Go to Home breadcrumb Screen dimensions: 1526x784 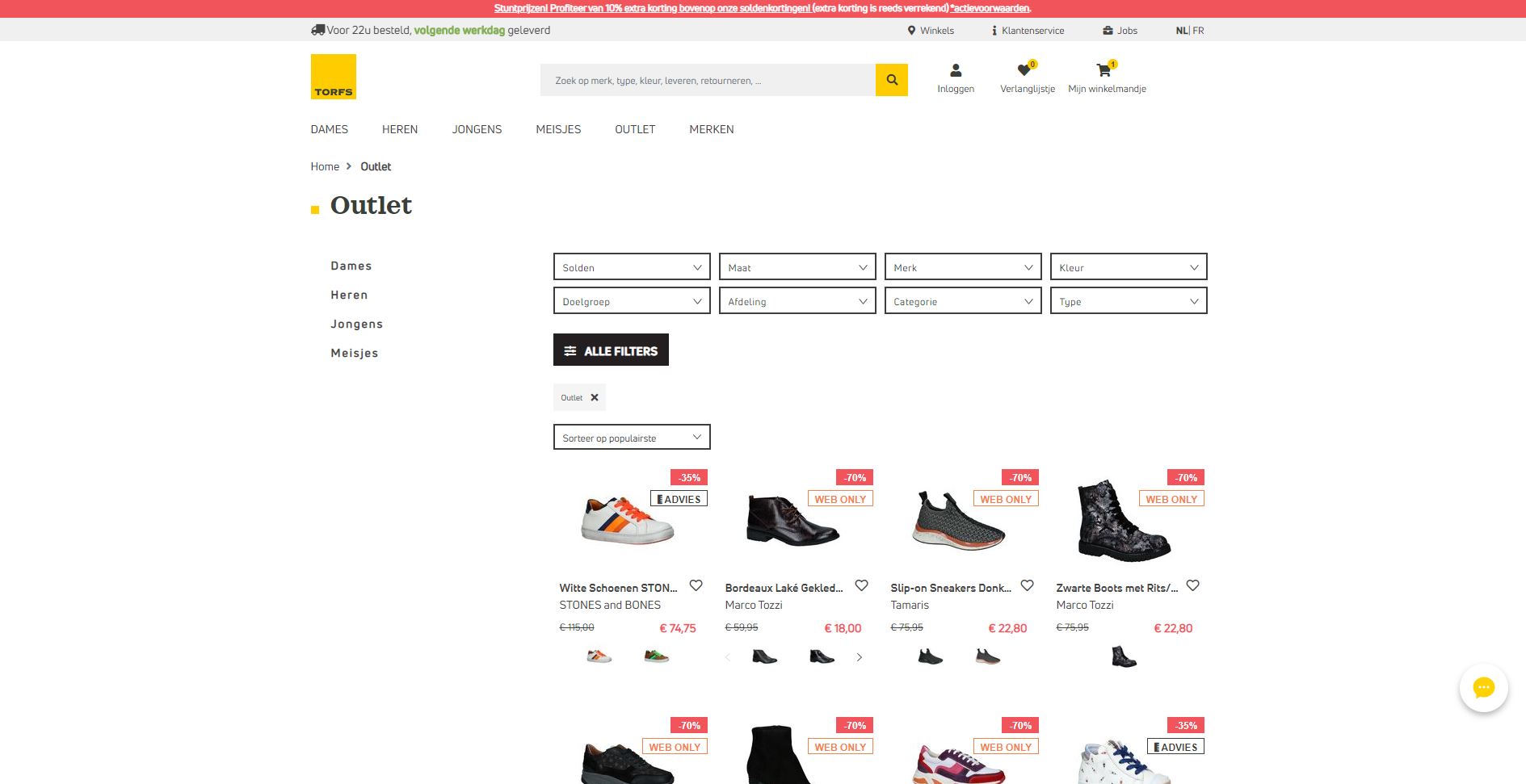click(x=325, y=166)
